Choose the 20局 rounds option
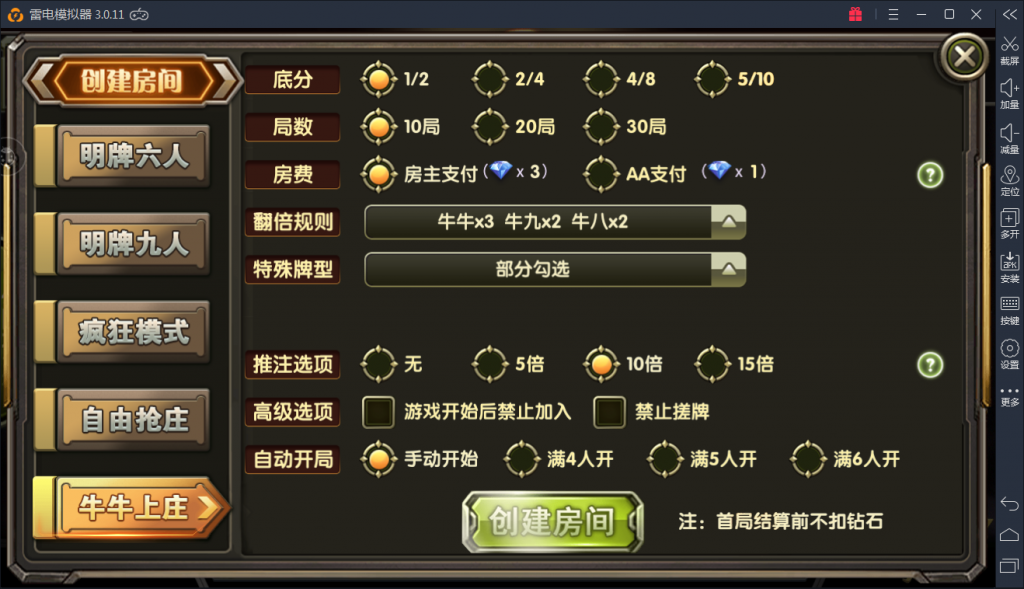The width and height of the screenshot is (1024, 589). pyautogui.click(x=490, y=127)
